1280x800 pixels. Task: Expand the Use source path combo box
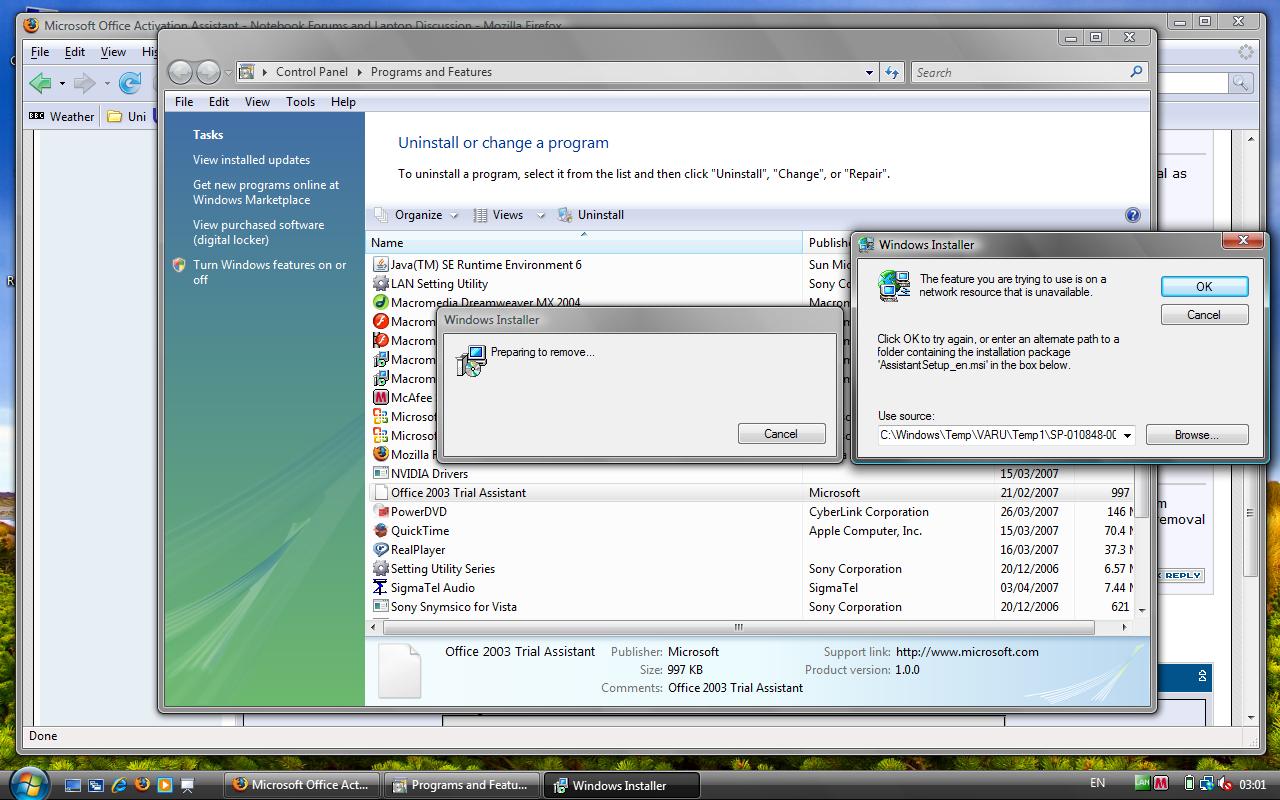1127,435
